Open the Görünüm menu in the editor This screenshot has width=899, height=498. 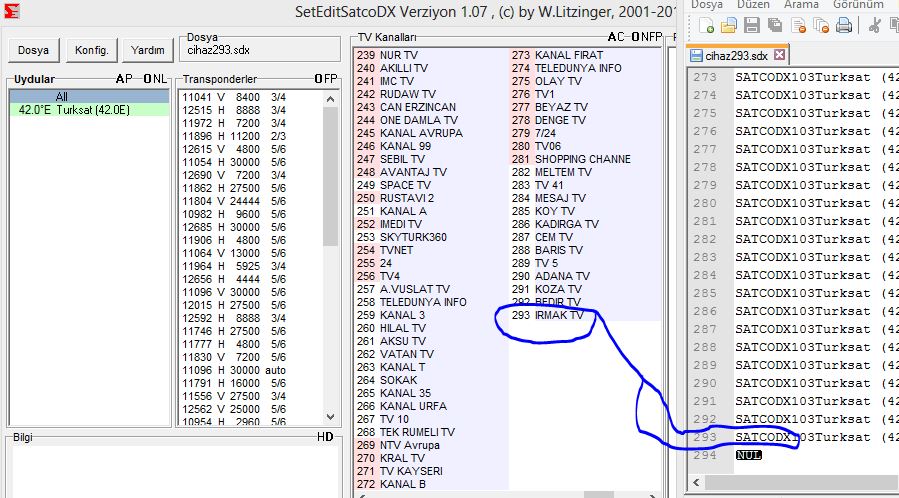coord(858,5)
